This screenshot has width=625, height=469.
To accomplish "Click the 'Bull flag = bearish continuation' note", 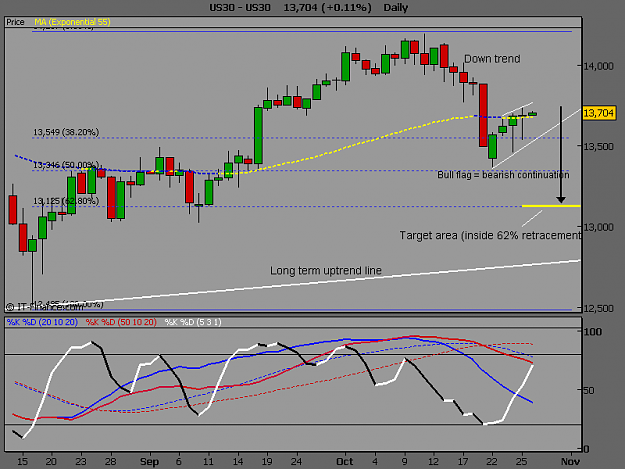I will pyautogui.click(x=503, y=175).
